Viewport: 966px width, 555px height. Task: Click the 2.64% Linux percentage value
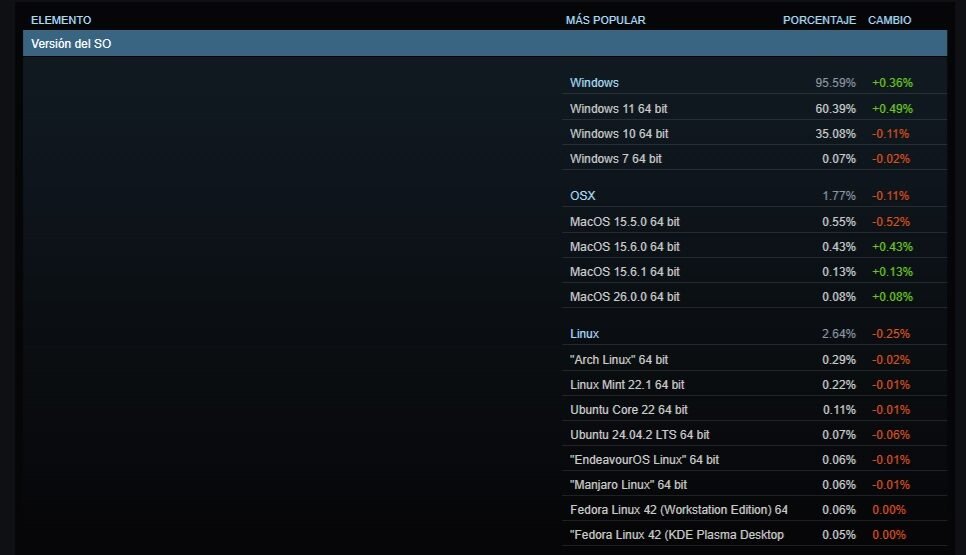point(839,334)
